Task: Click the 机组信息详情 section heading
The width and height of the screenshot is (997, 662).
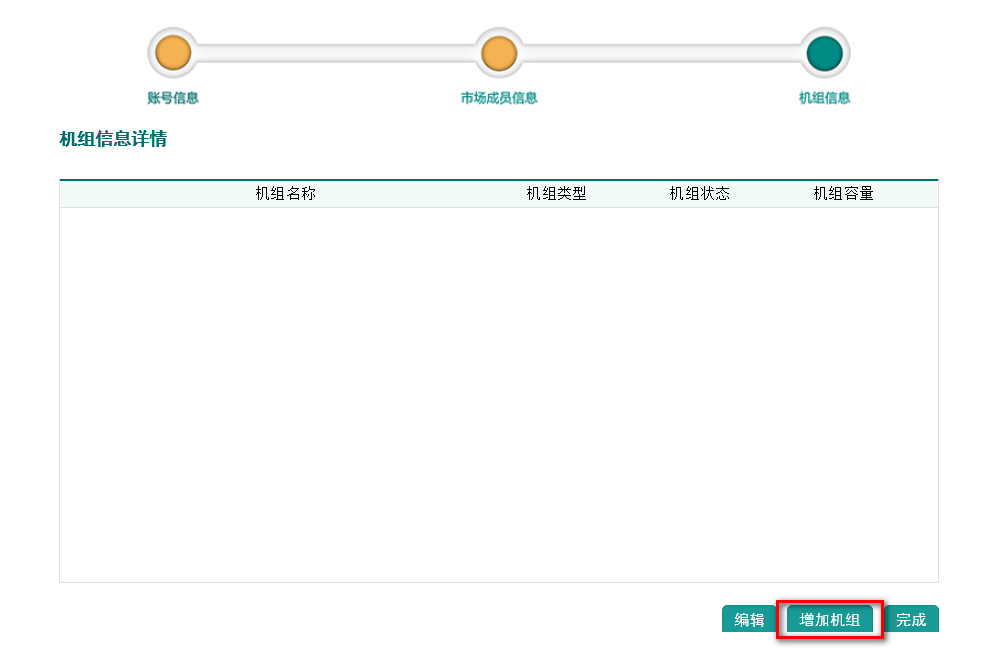Action: point(113,140)
